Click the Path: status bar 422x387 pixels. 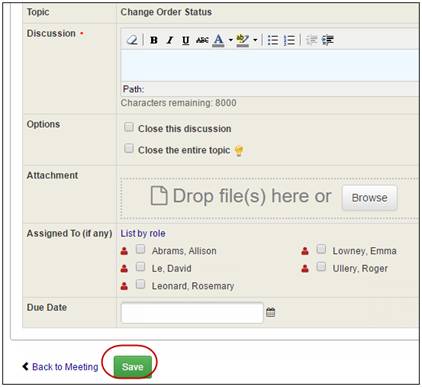270,89
